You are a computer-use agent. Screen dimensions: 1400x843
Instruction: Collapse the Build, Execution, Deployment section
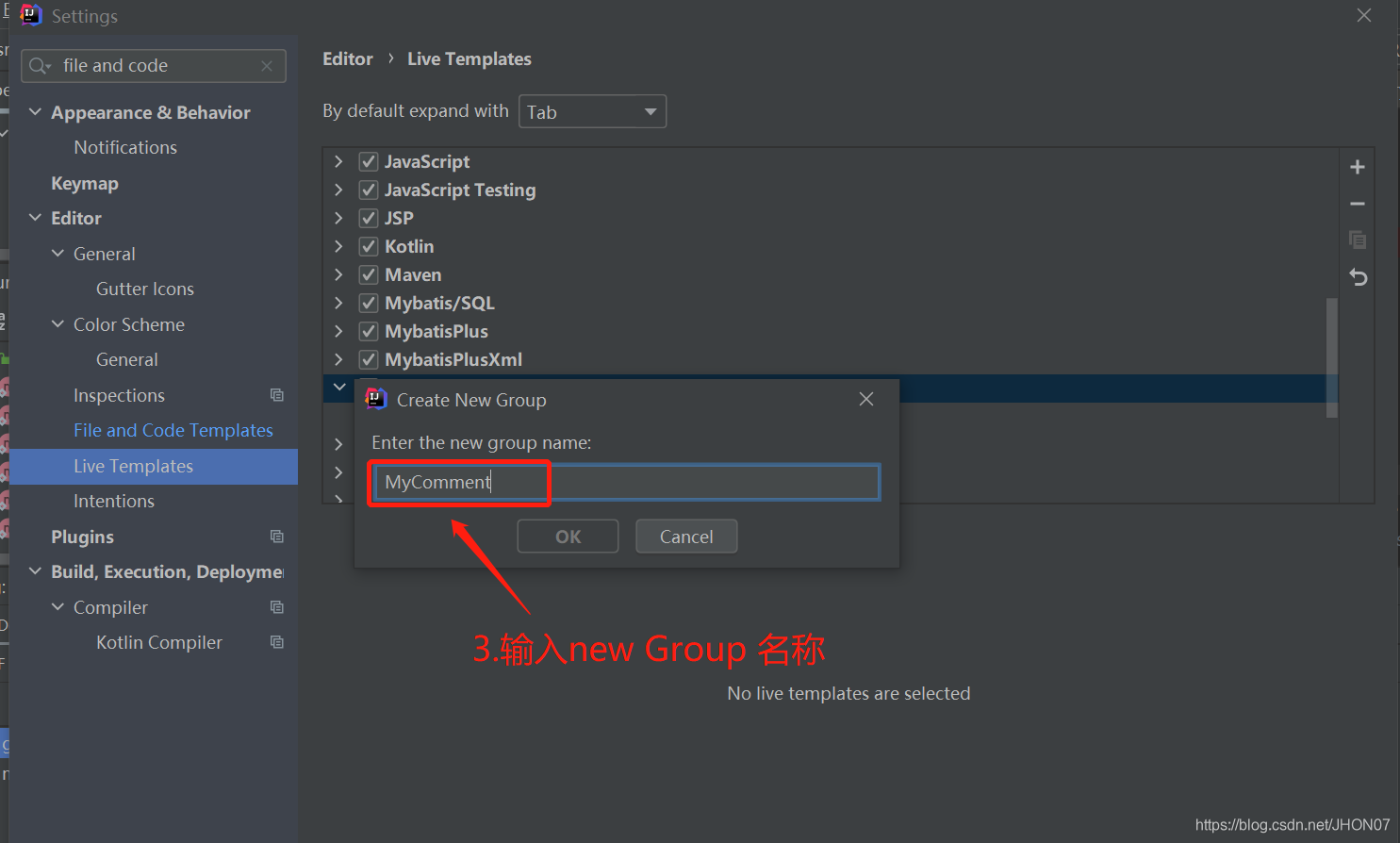[x=35, y=571]
